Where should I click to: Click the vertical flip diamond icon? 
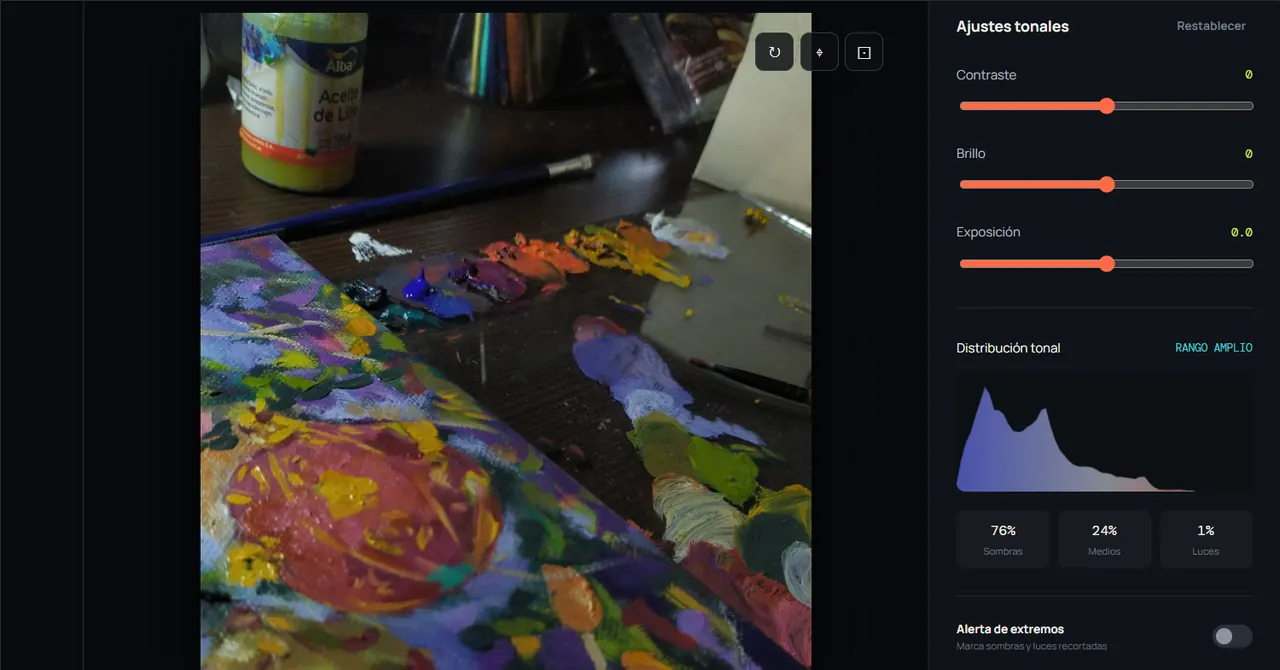pyautogui.click(x=819, y=52)
